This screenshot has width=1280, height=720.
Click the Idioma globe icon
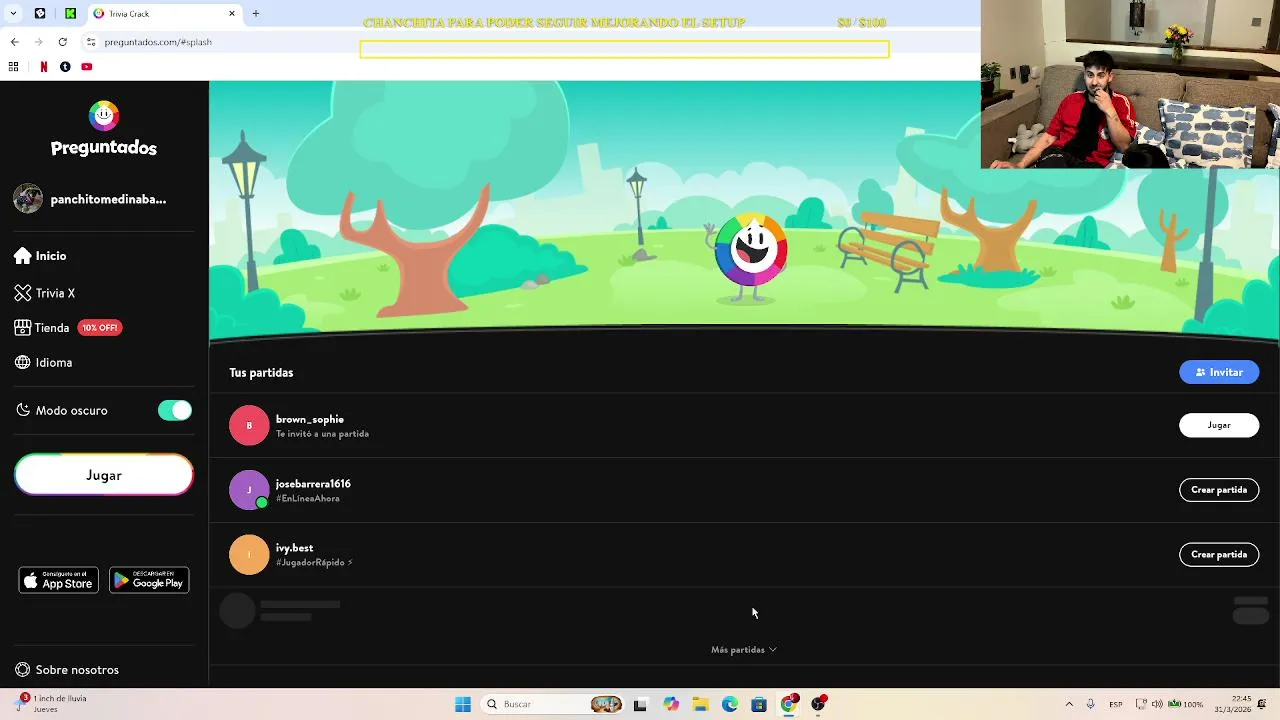point(23,363)
